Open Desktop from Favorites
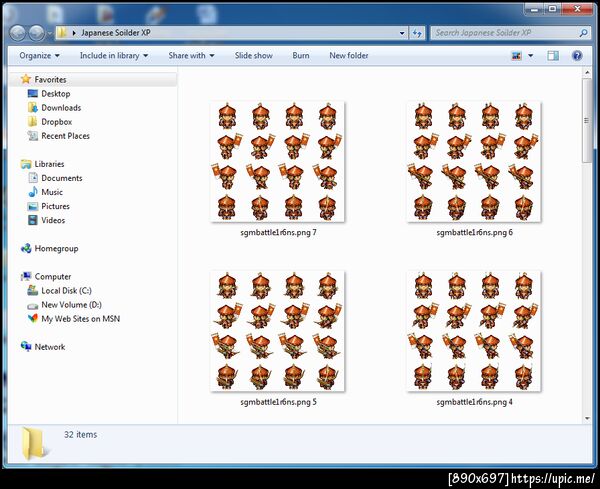This screenshot has width=600, height=489. click(56, 93)
